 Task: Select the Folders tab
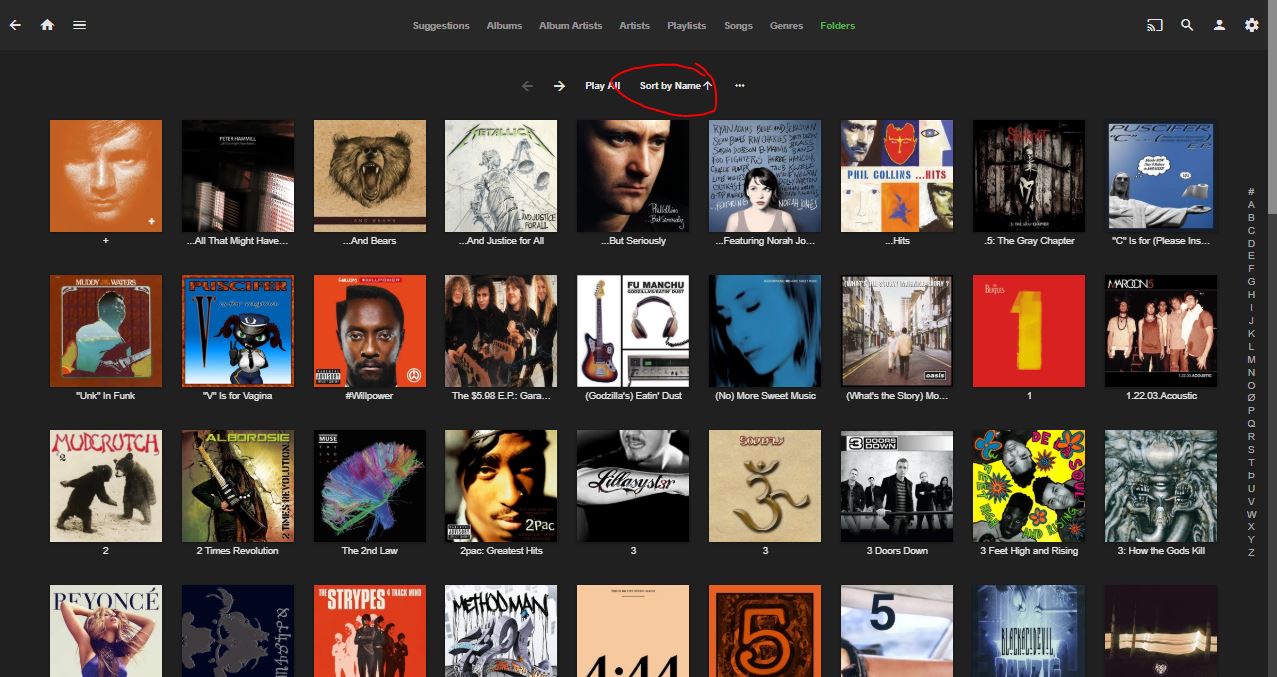837,26
